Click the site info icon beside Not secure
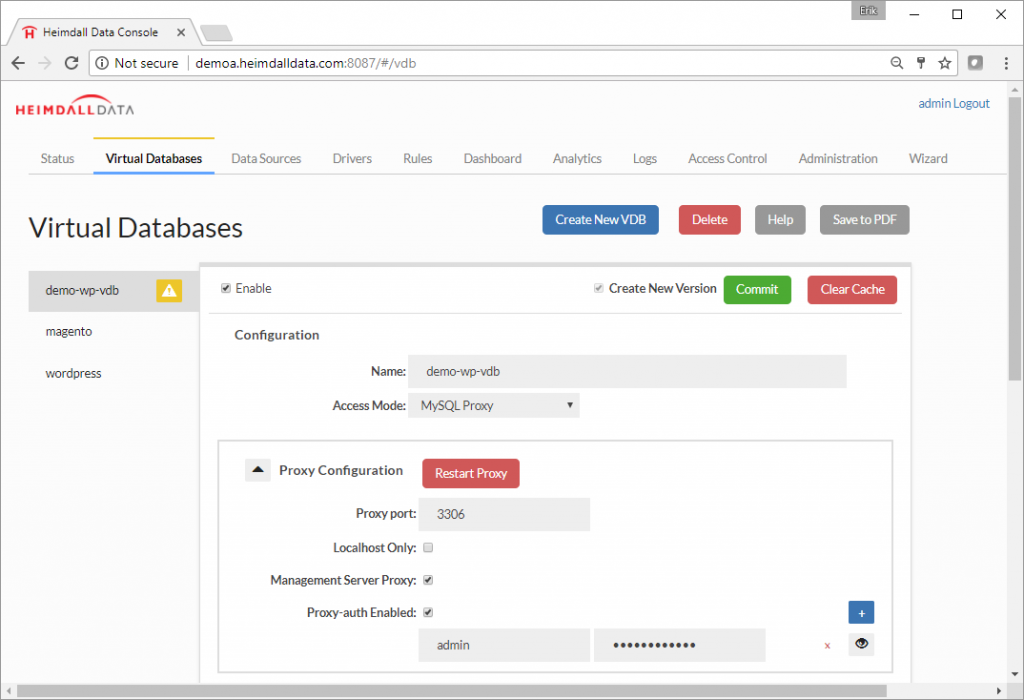The height and width of the screenshot is (700, 1024). coord(102,63)
